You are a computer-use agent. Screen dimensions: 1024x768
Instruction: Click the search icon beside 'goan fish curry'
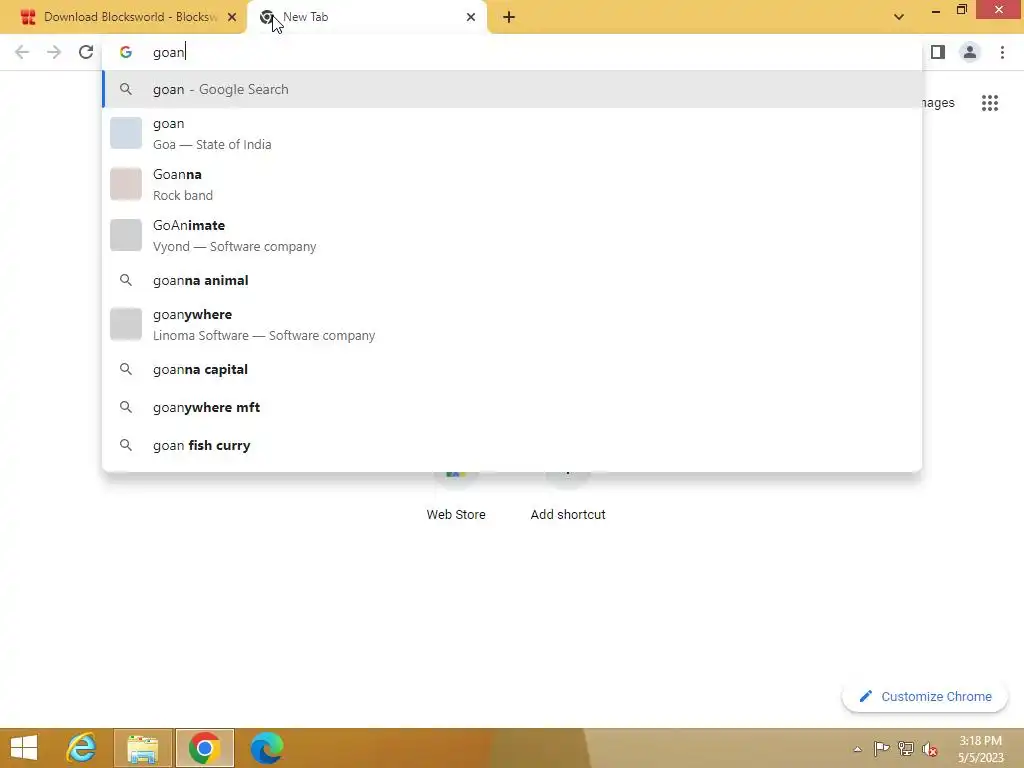click(126, 445)
